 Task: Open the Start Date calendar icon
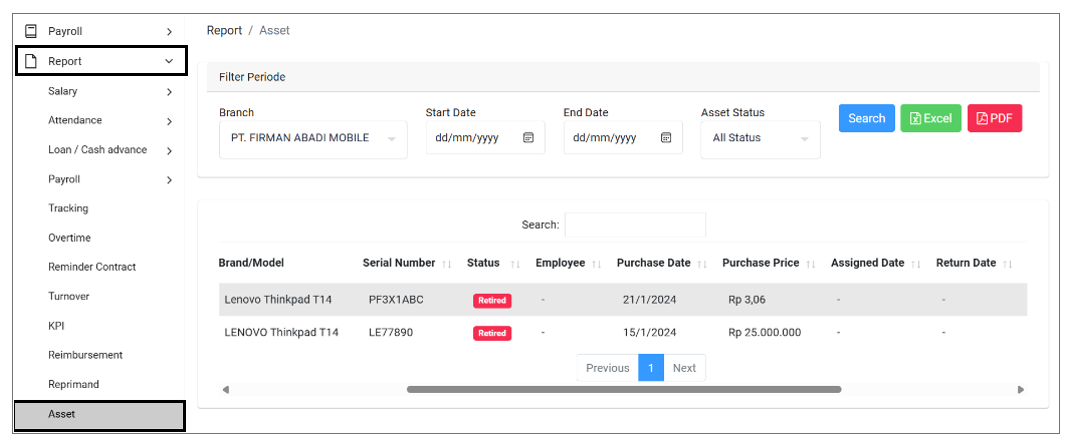click(528, 138)
